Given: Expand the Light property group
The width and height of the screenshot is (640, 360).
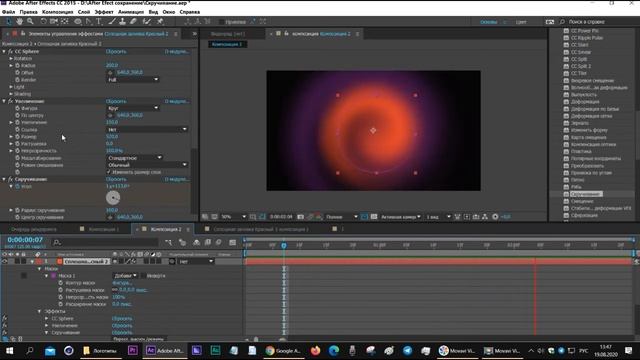Looking at the screenshot, I should tap(11, 87).
